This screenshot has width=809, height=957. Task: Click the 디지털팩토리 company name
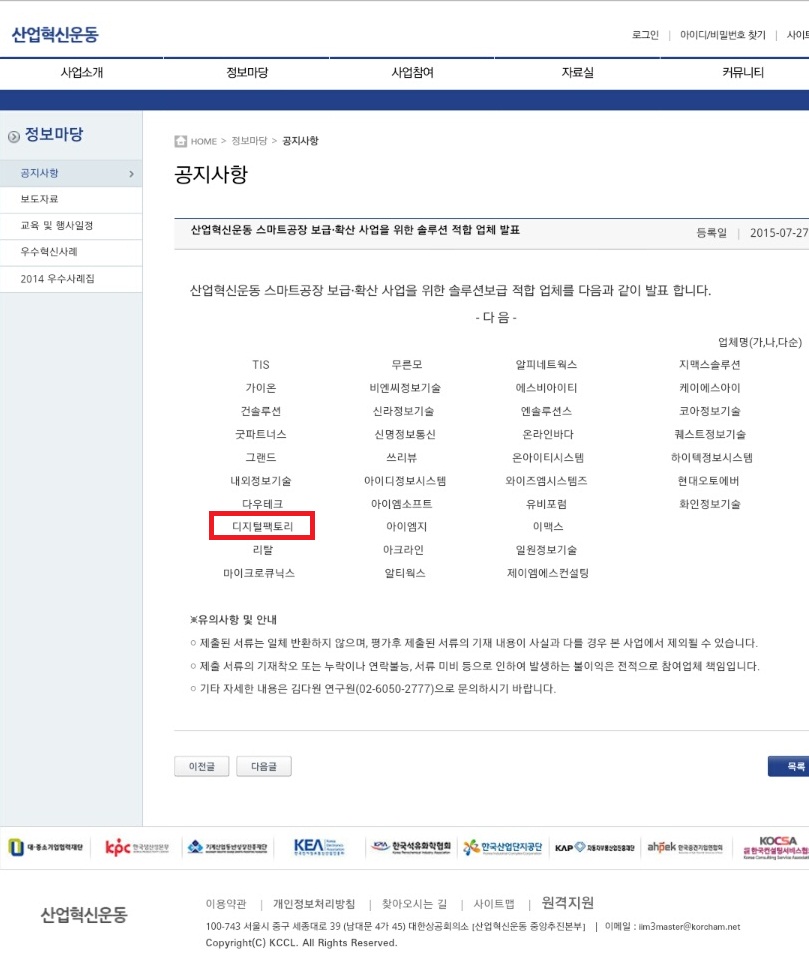(x=262, y=526)
